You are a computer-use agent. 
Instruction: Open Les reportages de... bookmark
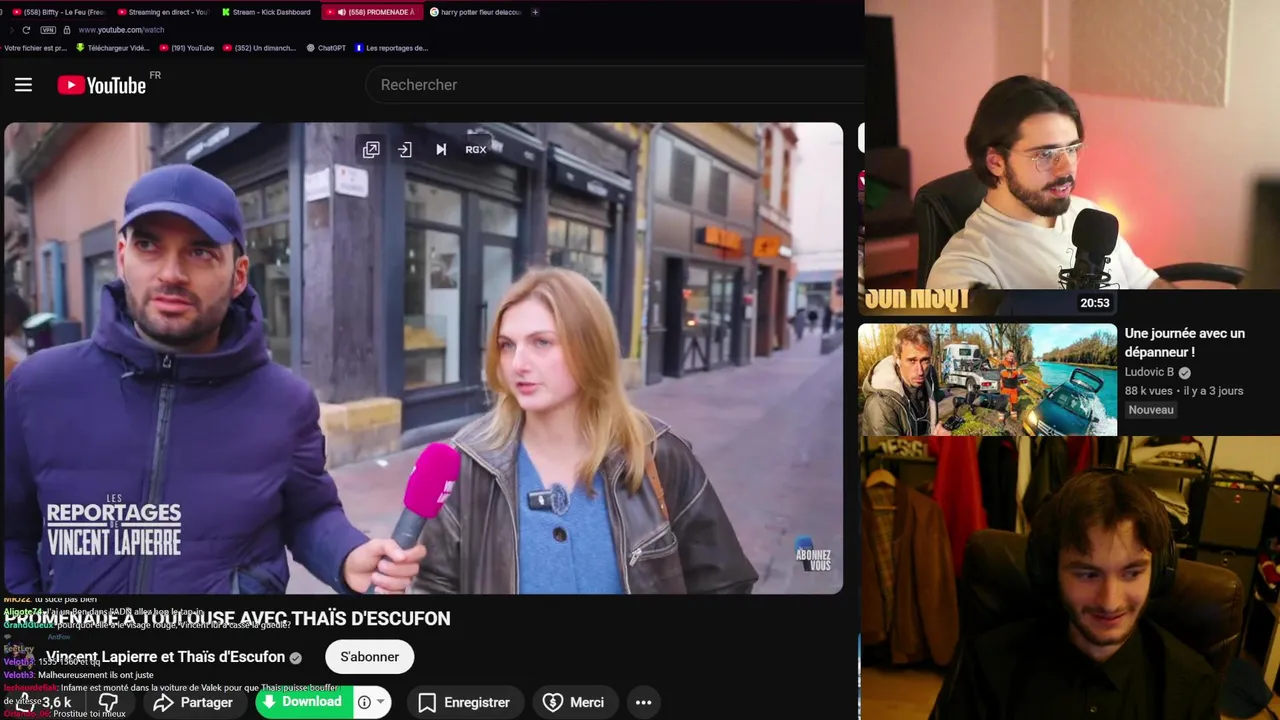pos(391,48)
